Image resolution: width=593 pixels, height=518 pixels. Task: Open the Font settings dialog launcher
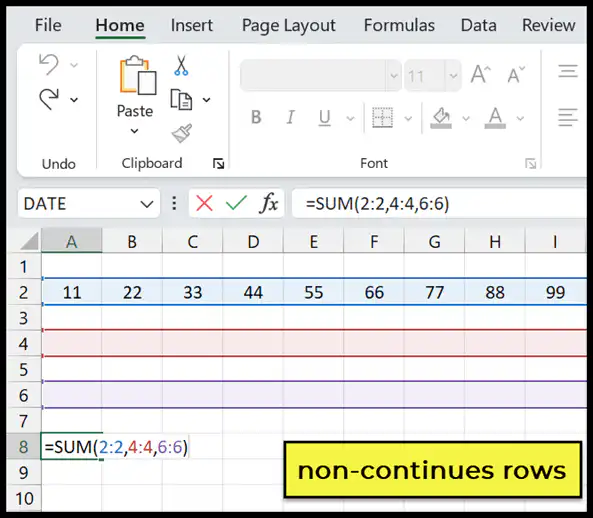click(531, 164)
